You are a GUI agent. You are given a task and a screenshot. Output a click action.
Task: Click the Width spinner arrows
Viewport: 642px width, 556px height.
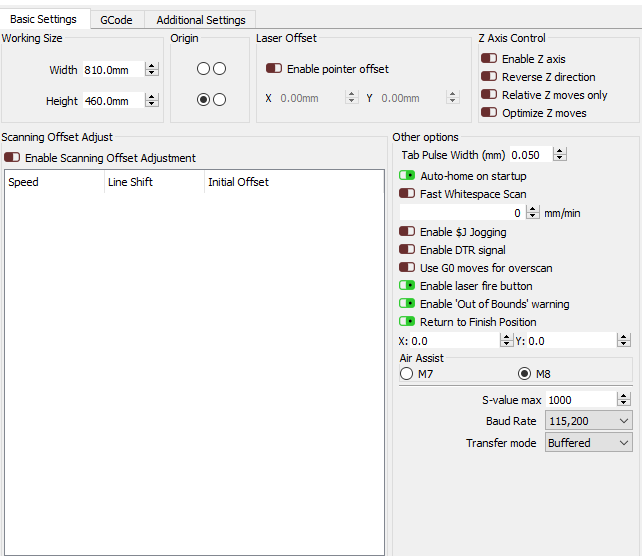click(151, 70)
